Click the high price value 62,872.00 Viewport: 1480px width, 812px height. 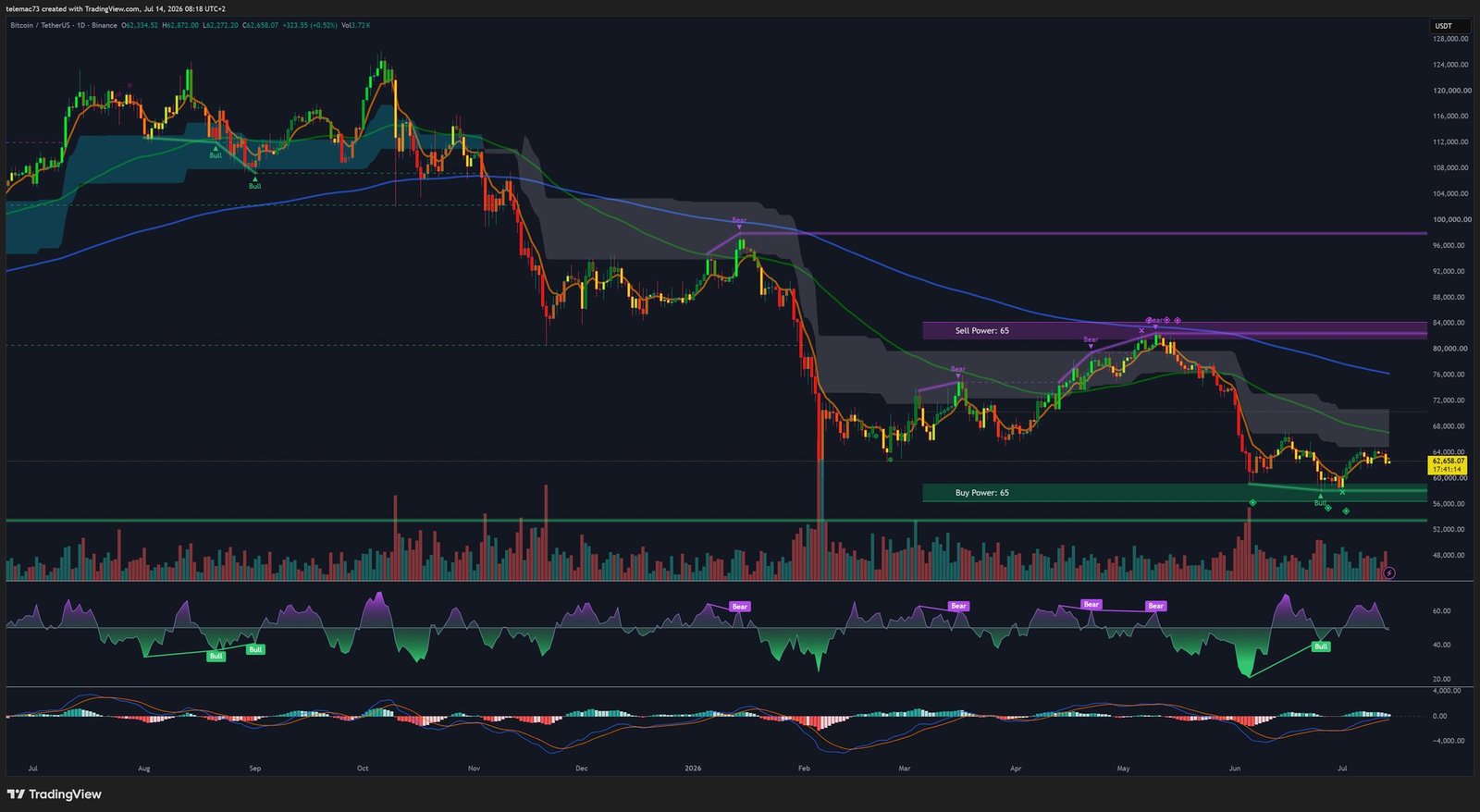tap(182, 25)
